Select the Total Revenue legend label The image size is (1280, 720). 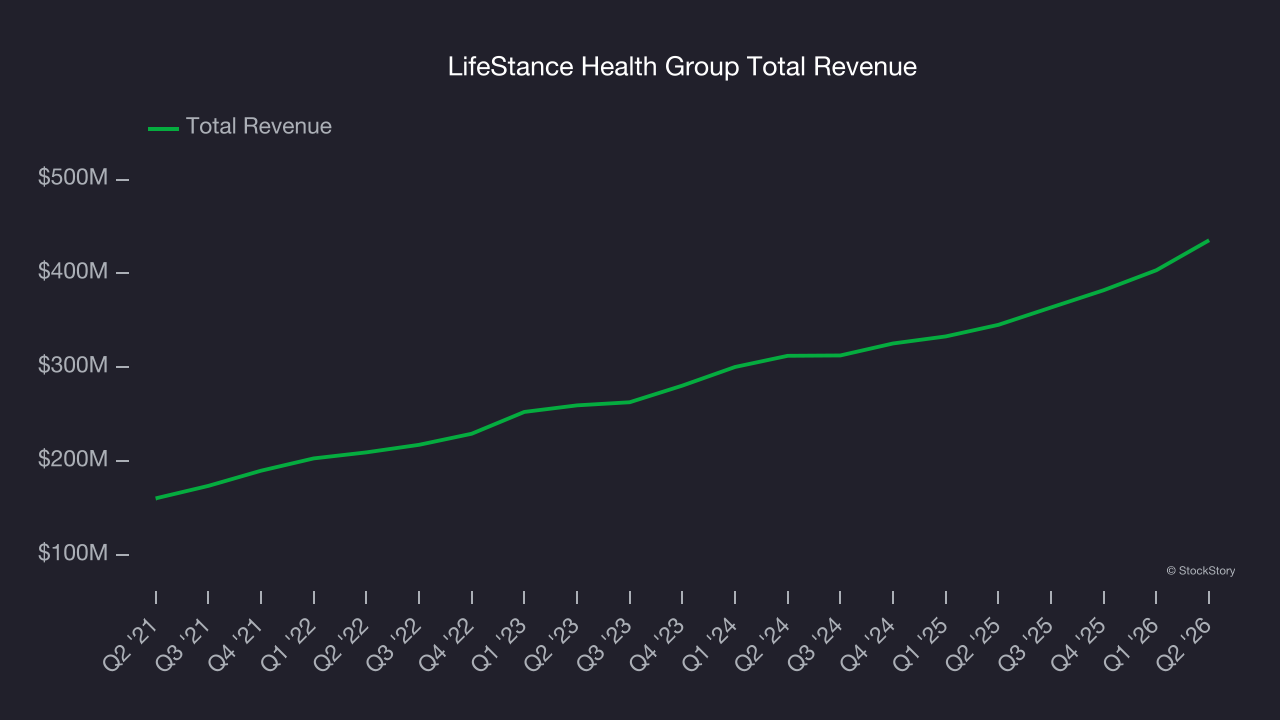tap(259, 127)
